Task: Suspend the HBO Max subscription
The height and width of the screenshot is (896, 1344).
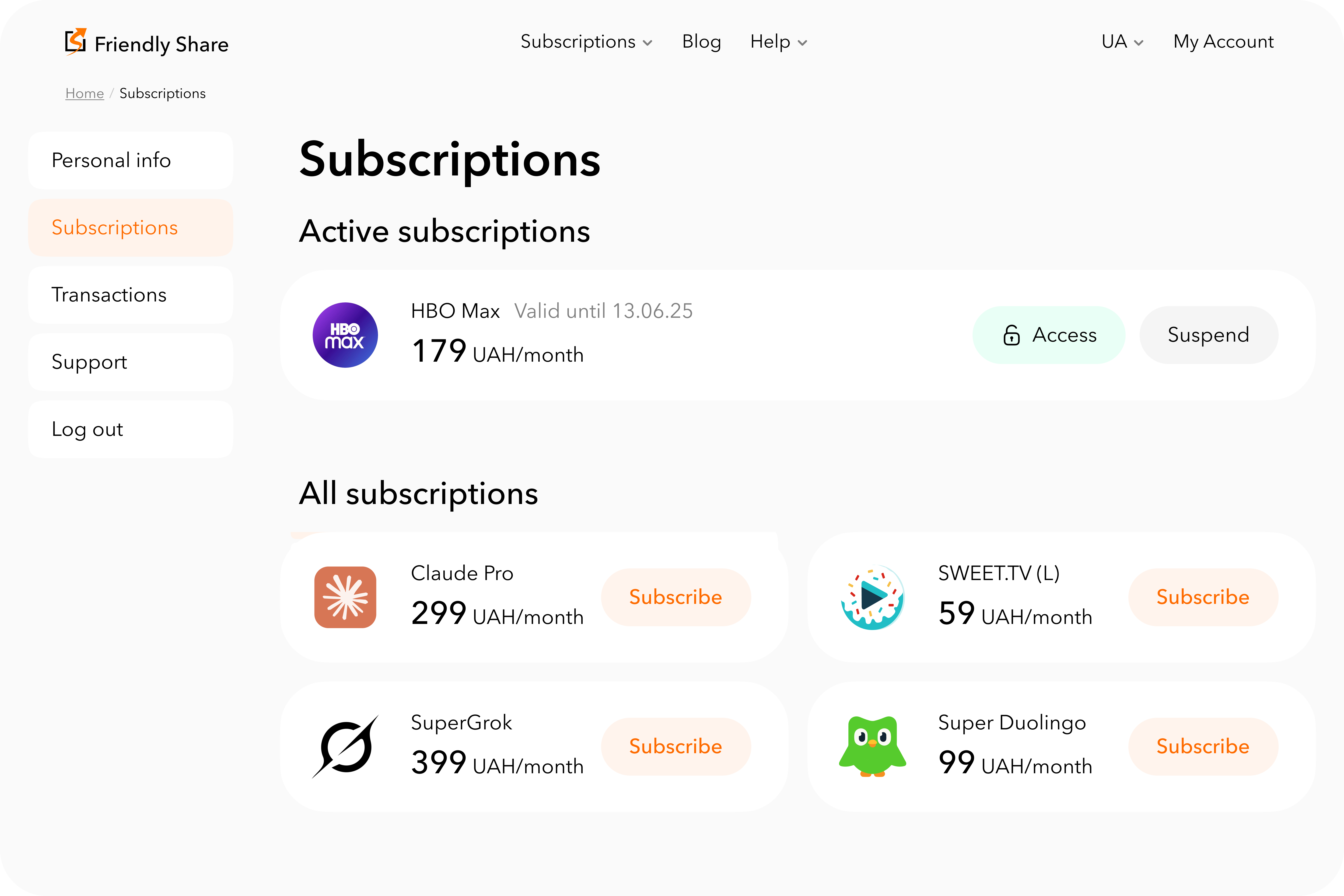Action: click(1208, 335)
